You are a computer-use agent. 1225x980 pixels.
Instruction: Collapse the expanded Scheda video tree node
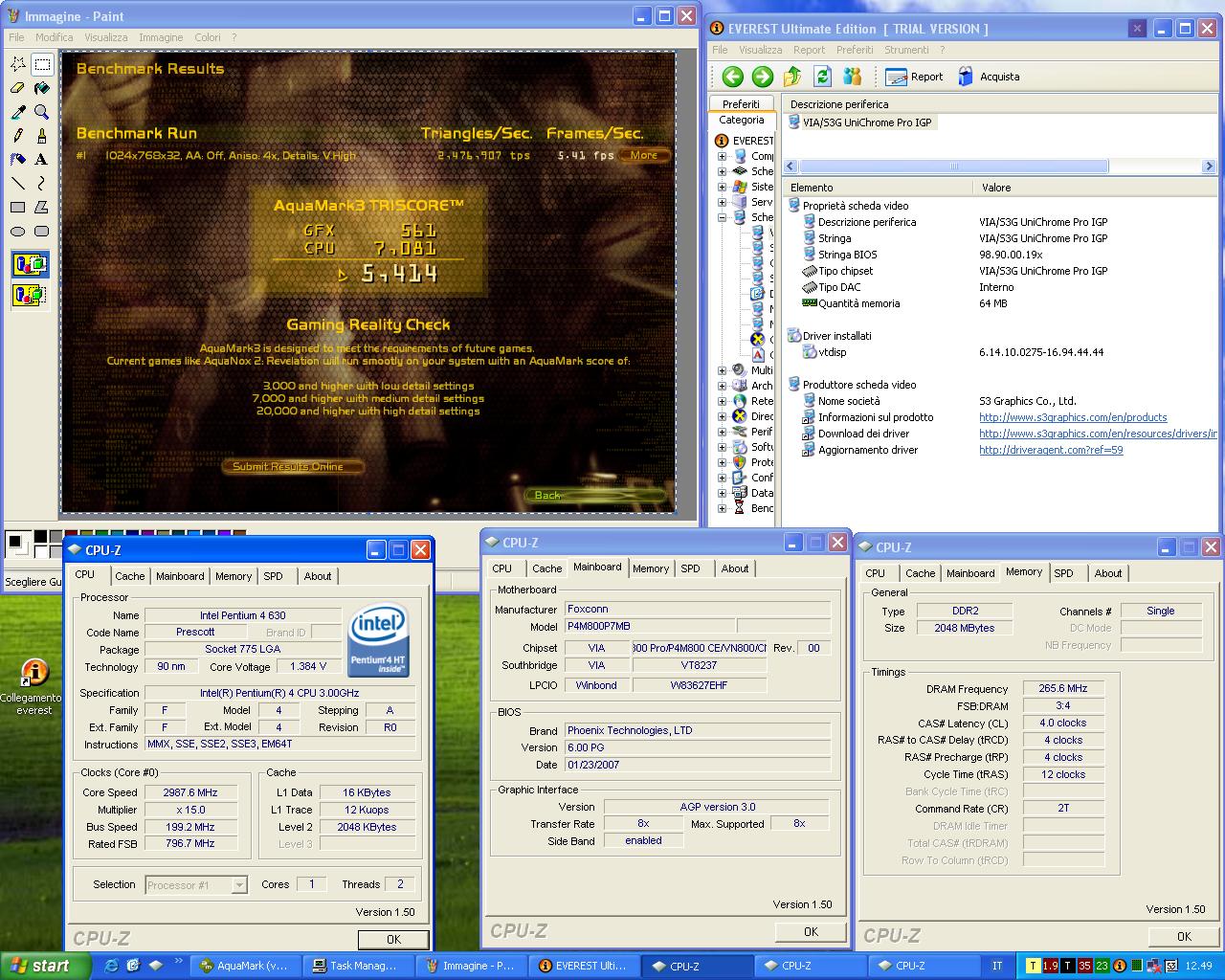coord(722,217)
